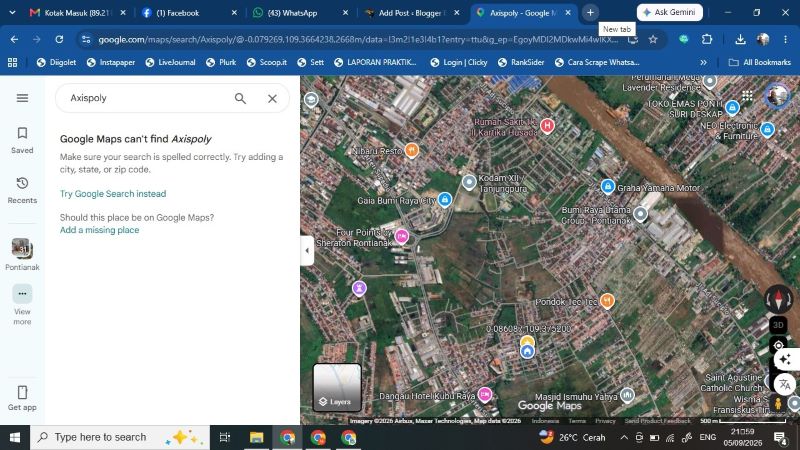Open the All Bookmarks folder
The width and height of the screenshot is (800, 450).
[760, 62]
